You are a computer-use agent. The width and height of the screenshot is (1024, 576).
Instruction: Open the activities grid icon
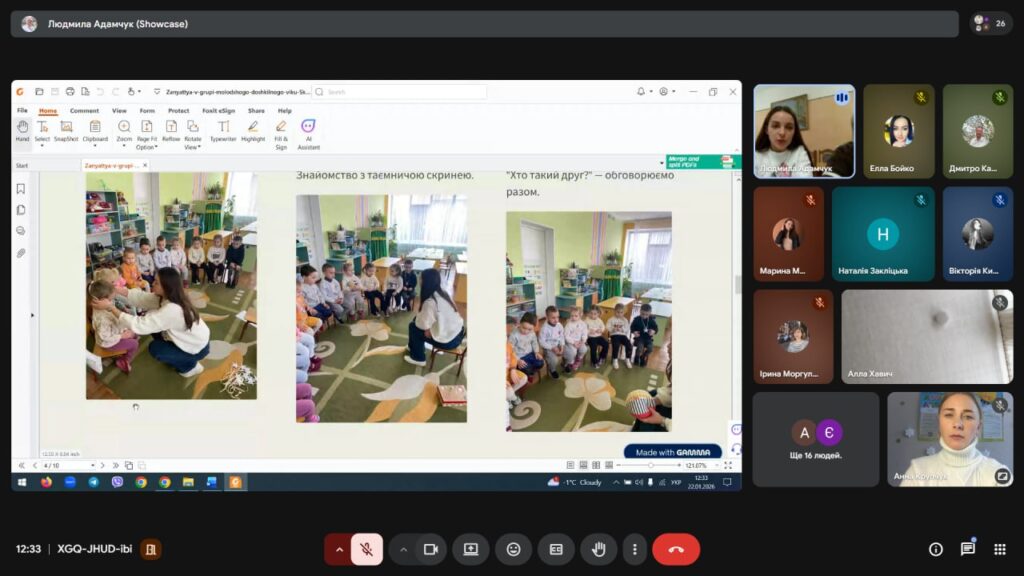(x=999, y=549)
